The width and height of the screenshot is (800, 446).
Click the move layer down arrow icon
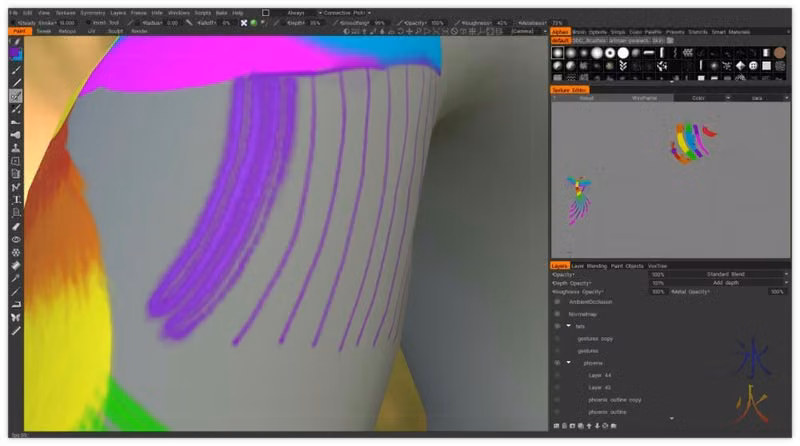597,426
